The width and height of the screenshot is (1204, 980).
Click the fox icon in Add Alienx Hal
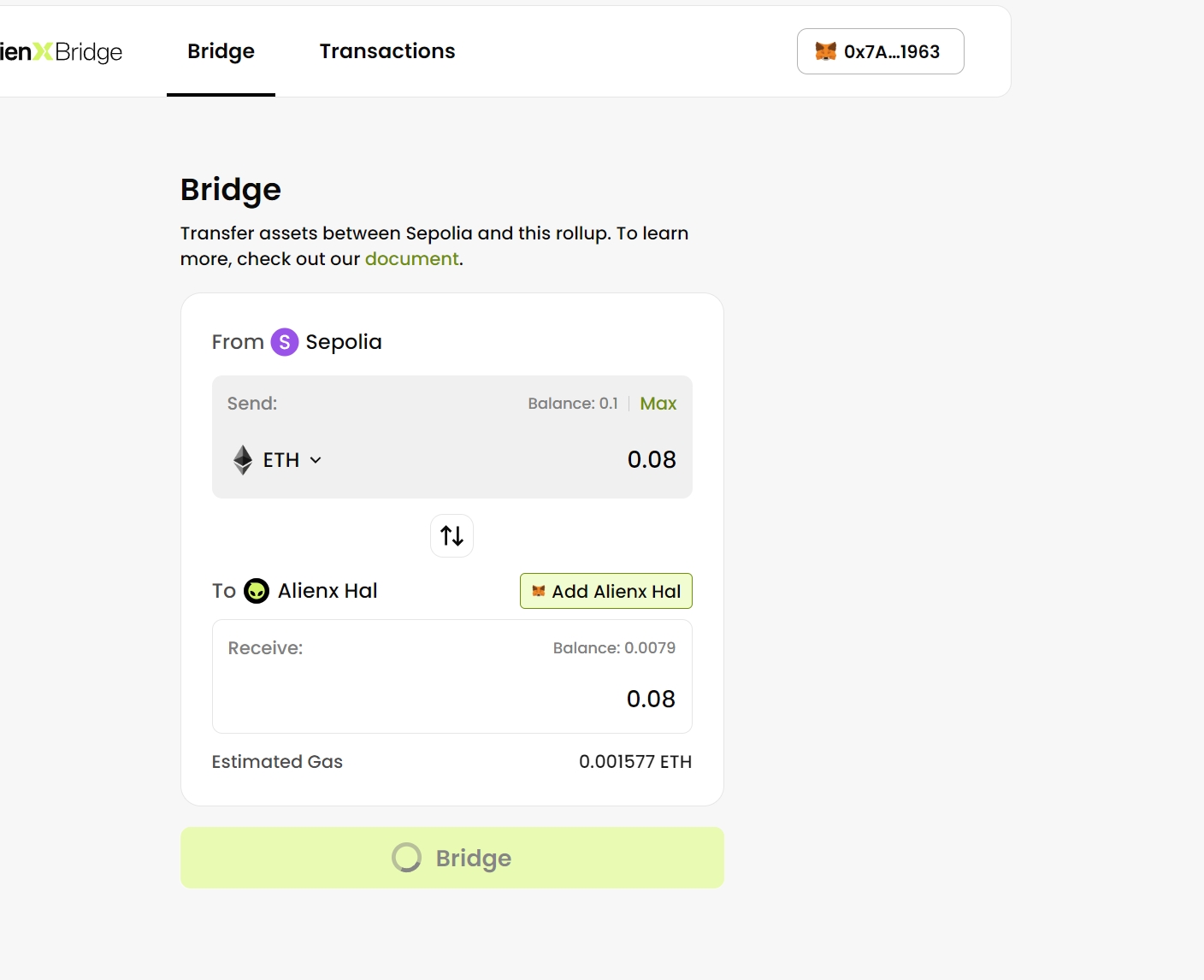coord(539,591)
